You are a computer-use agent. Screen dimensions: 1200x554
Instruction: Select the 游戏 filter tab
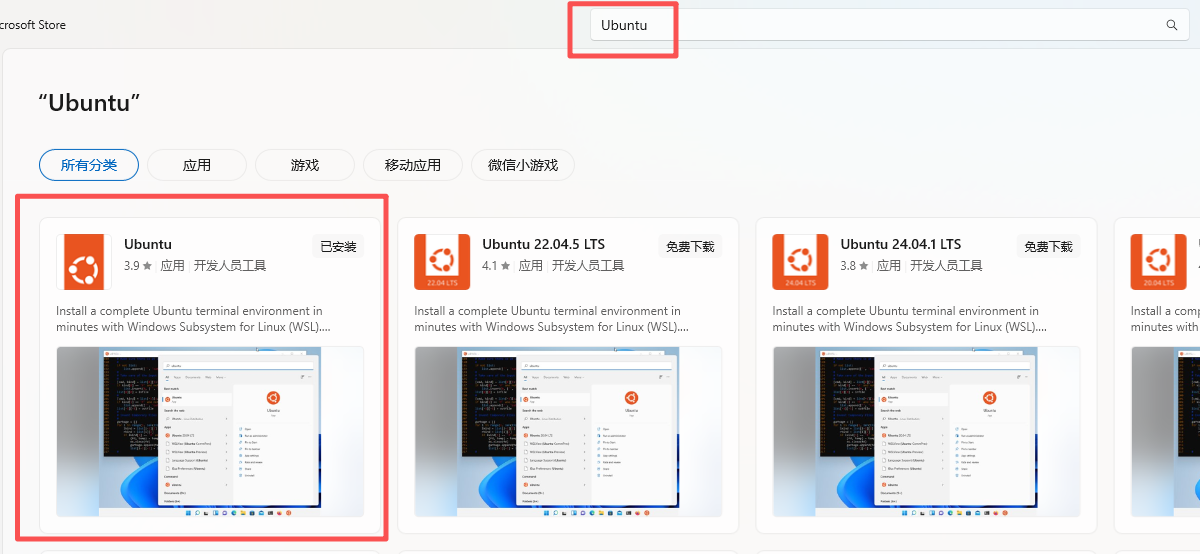pyautogui.click(x=305, y=165)
